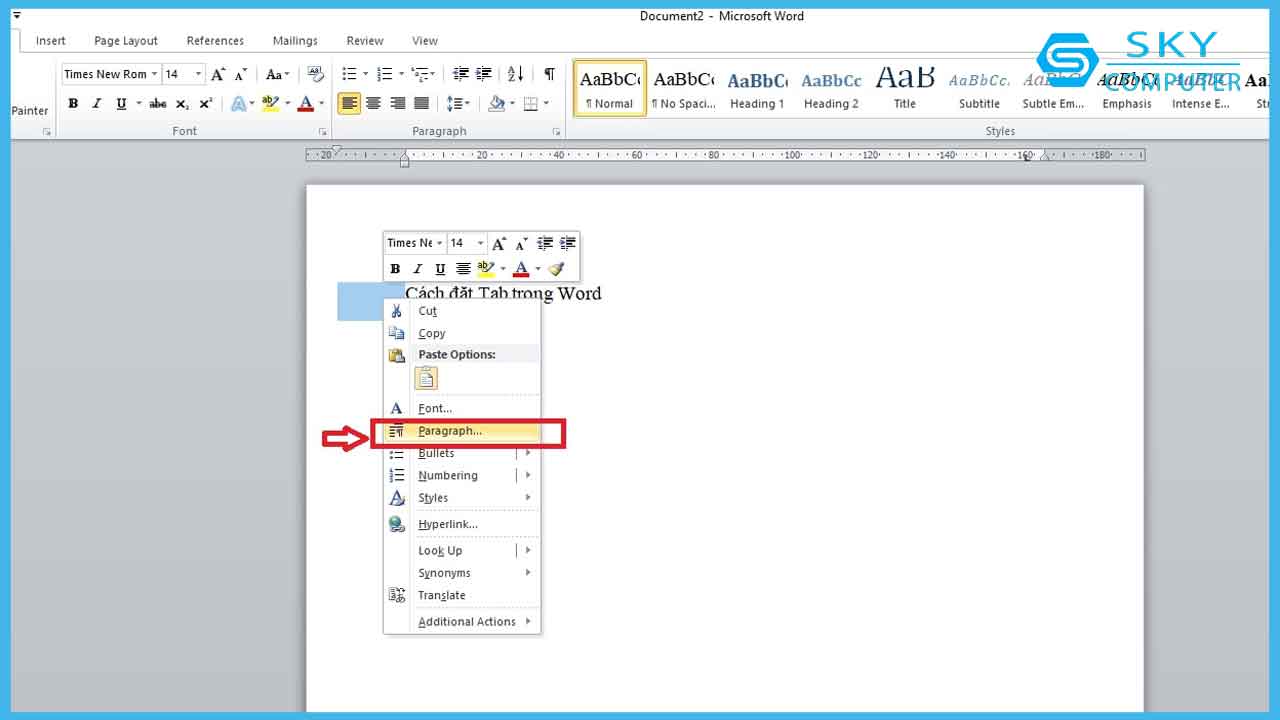
Task: Toggle Bold in the ribbon Font group
Action: click(73, 103)
